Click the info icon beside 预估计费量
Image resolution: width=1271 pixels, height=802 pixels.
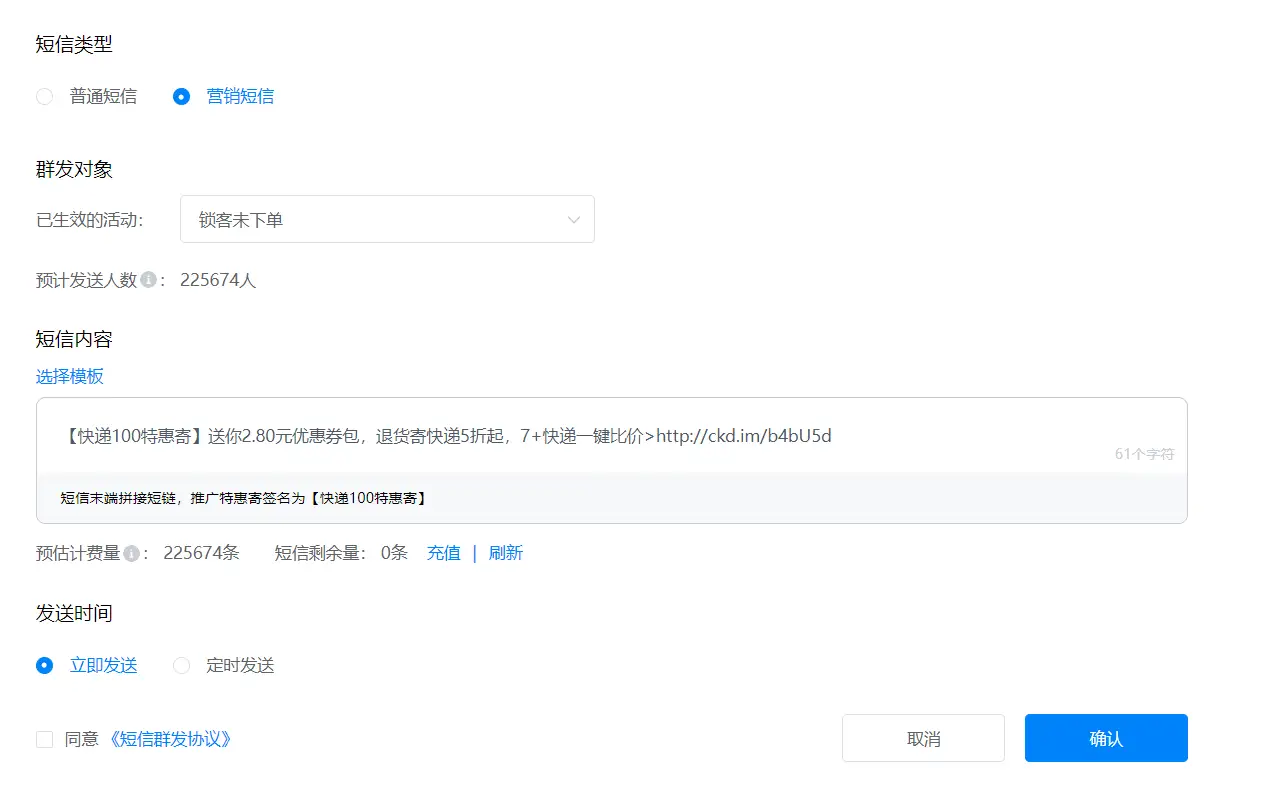coord(131,554)
